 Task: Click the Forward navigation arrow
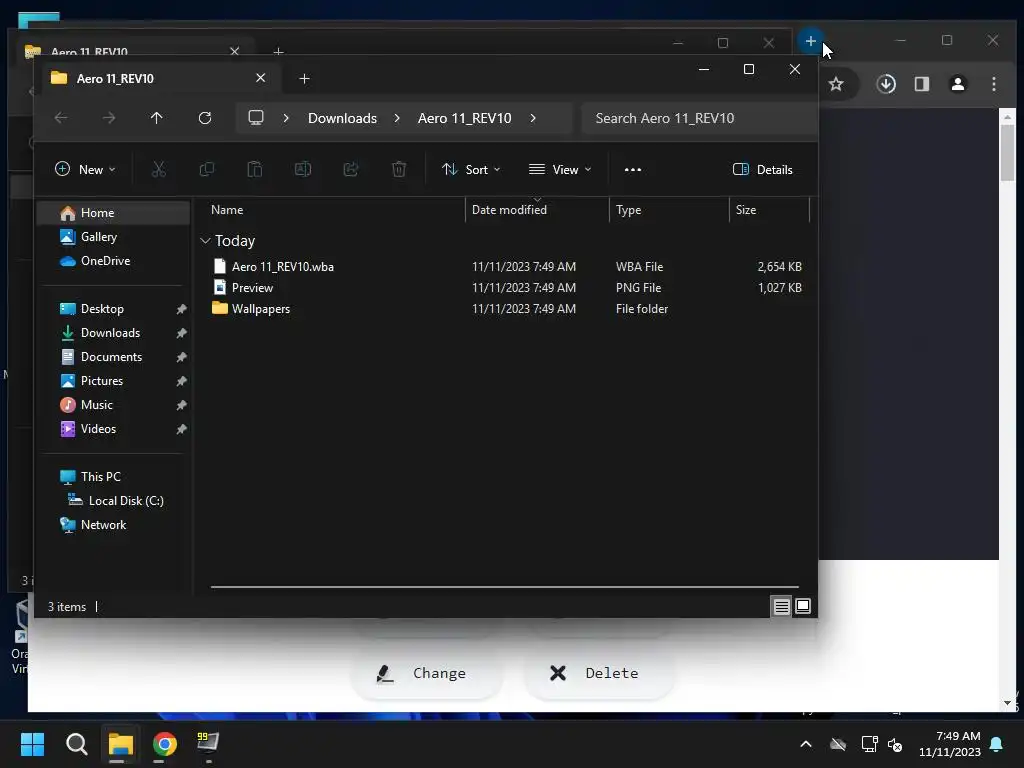point(109,118)
